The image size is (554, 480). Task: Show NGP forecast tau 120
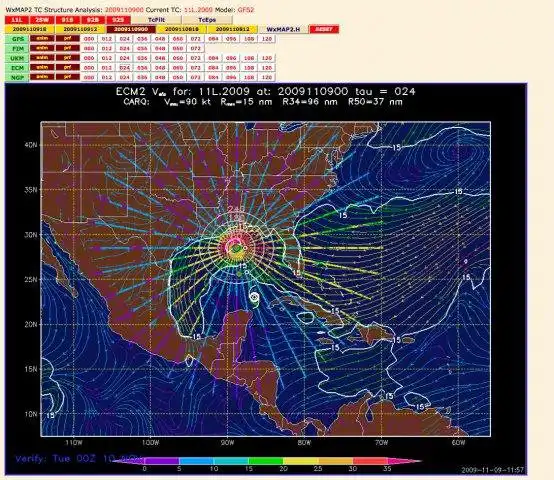(267, 77)
